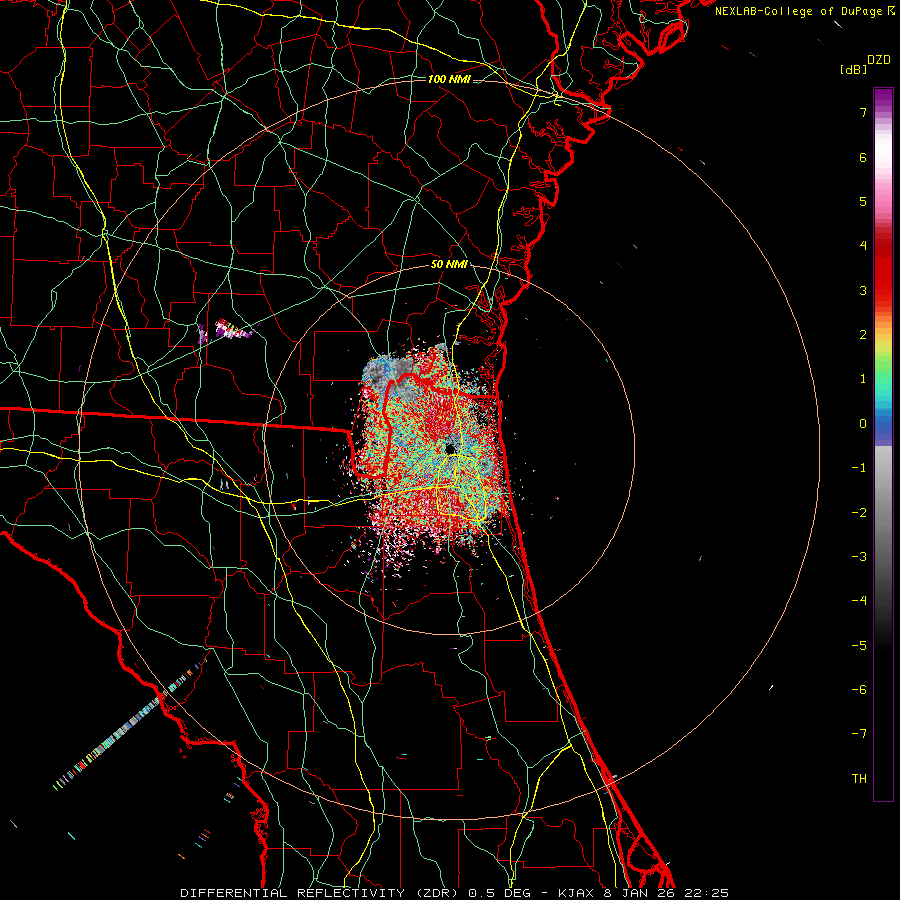This screenshot has height=900, width=900.
Task: Click DIFFERENTIAL REFLECTIVITY (ZDR) in the caption
Action: click(320, 893)
